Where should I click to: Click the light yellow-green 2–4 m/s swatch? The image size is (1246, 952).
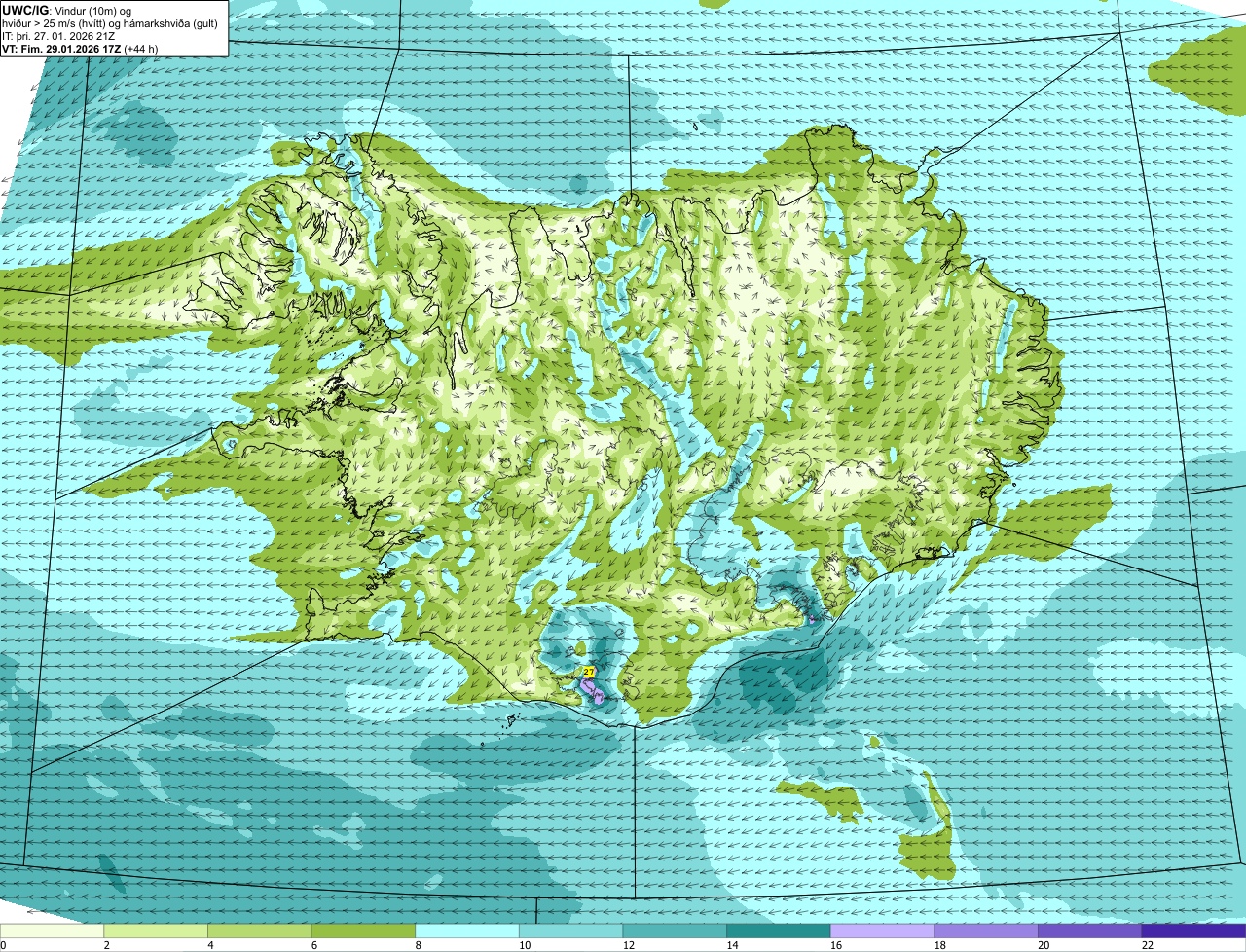pyautogui.click(x=156, y=931)
